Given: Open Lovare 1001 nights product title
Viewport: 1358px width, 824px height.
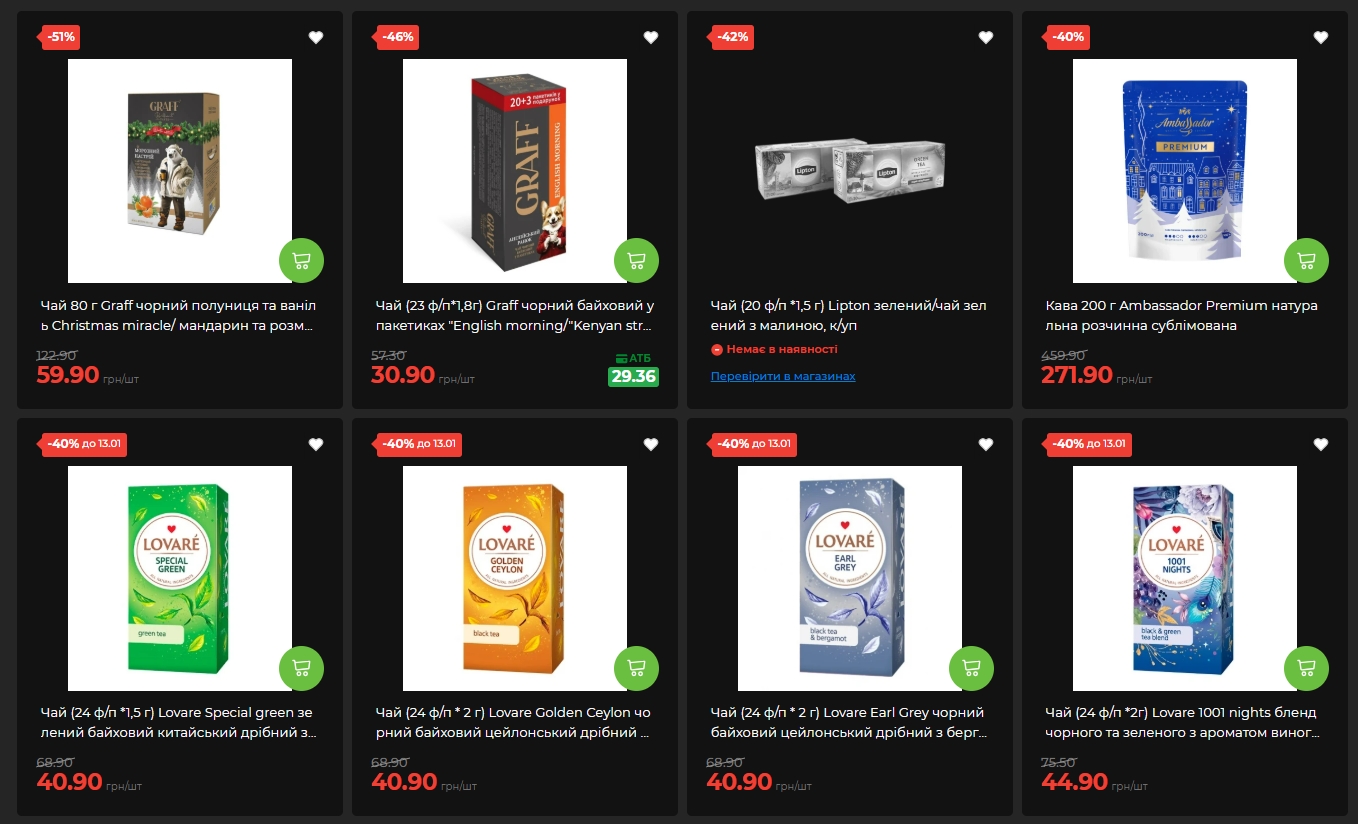Looking at the screenshot, I should 1183,723.
